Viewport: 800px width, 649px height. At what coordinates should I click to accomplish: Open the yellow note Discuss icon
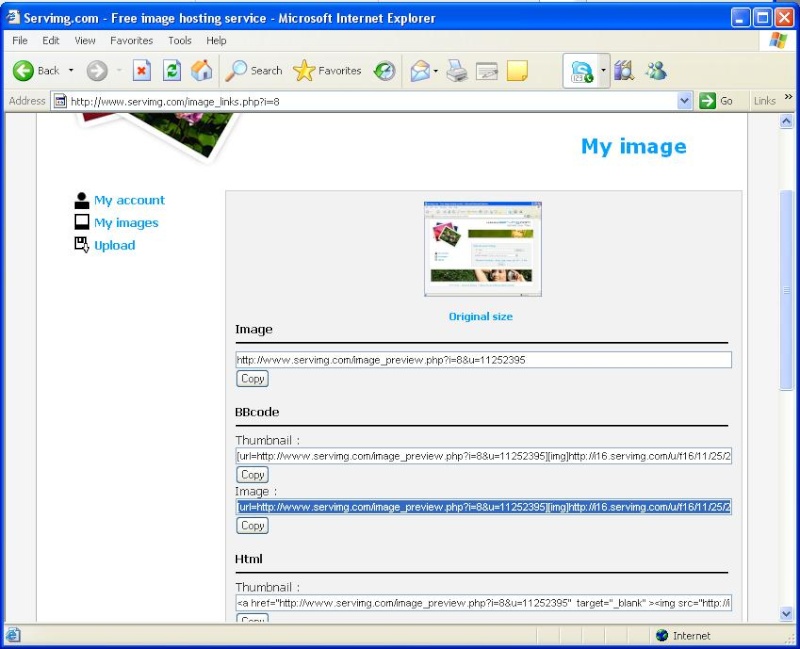click(517, 71)
